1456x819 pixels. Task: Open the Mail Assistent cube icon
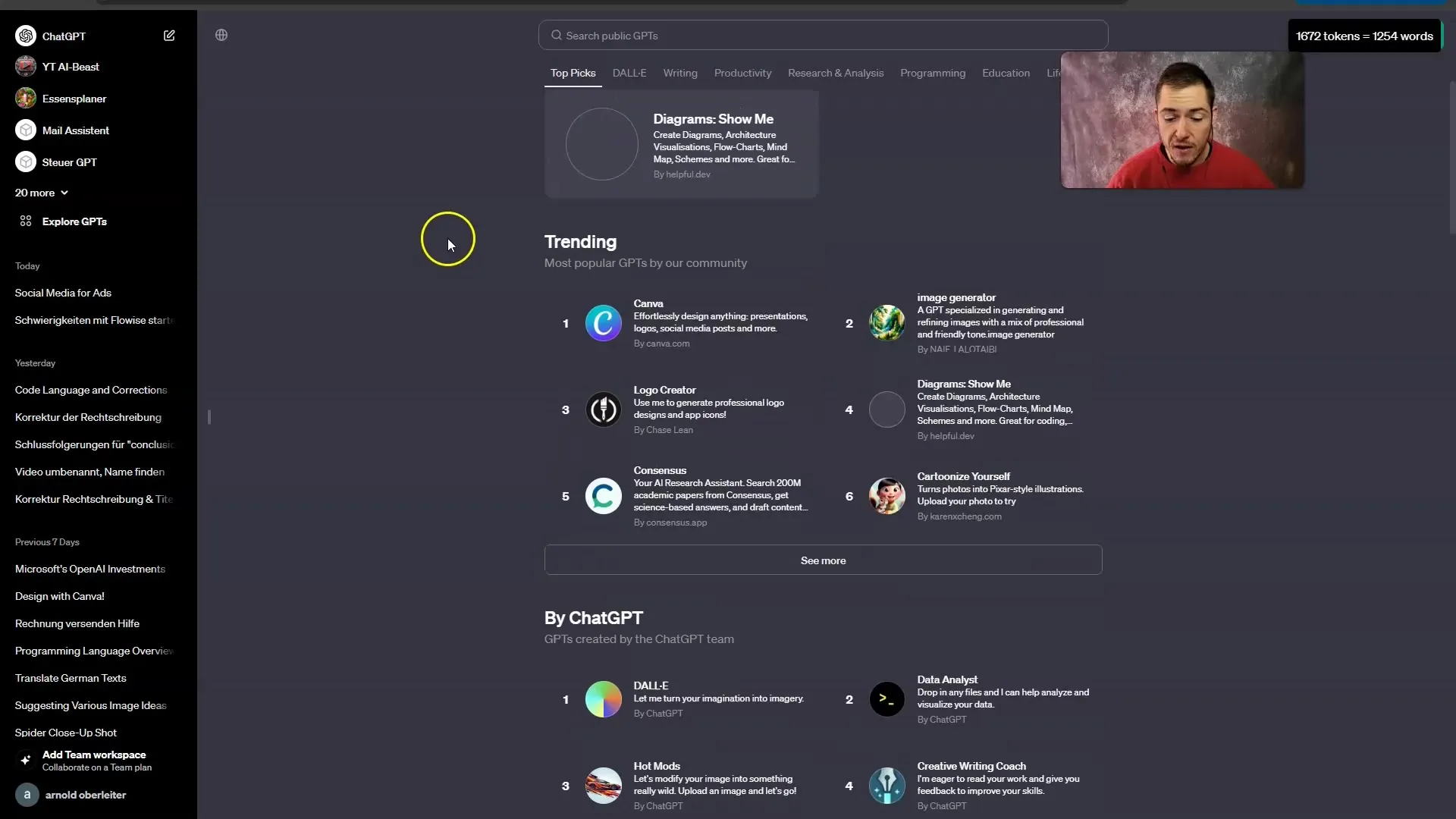pos(26,130)
